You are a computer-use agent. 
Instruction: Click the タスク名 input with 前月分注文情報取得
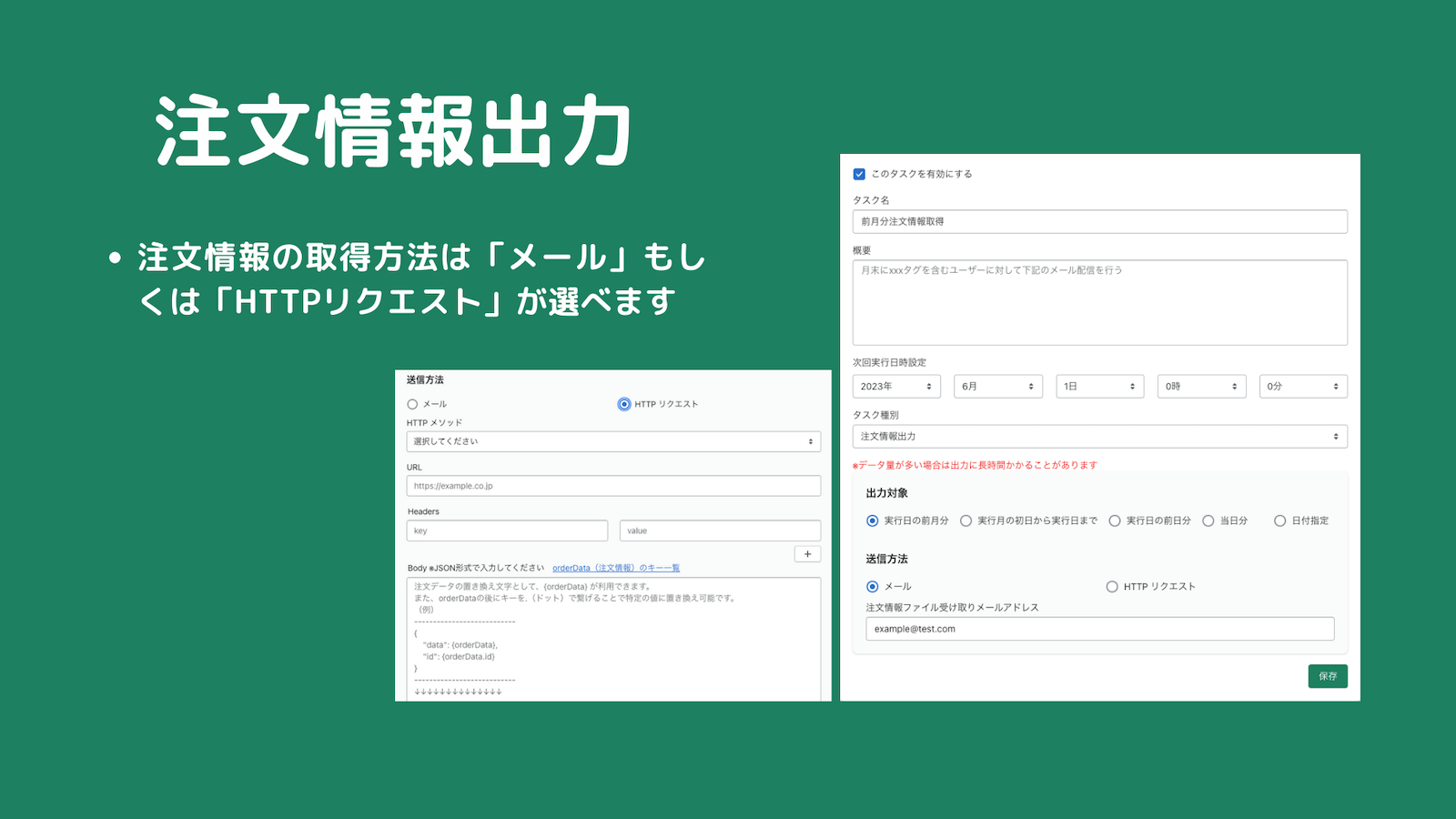pyautogui.click(x=1099, y=221)
